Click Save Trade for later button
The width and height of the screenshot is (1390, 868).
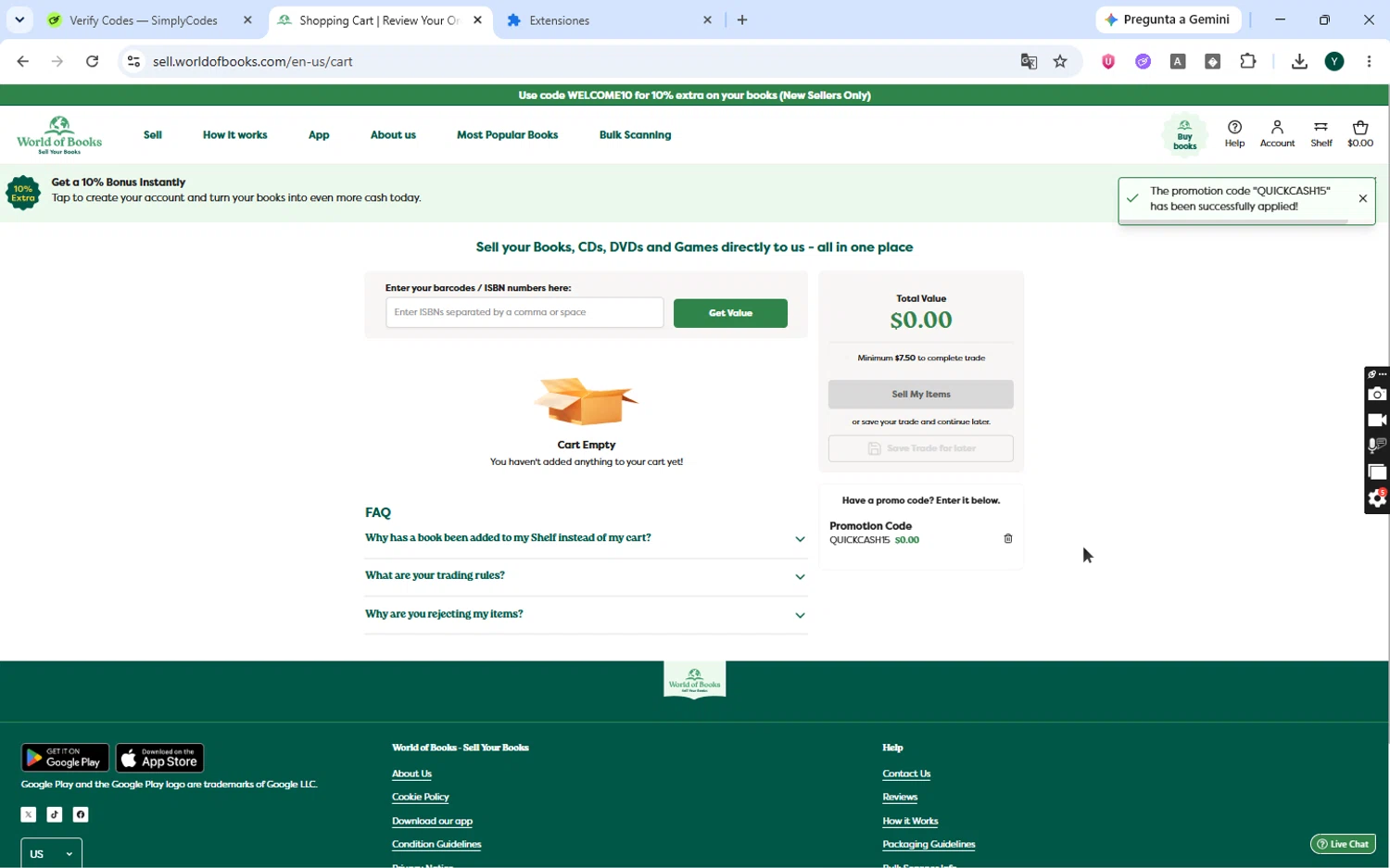pyautogui.click(x=920, y=448)
